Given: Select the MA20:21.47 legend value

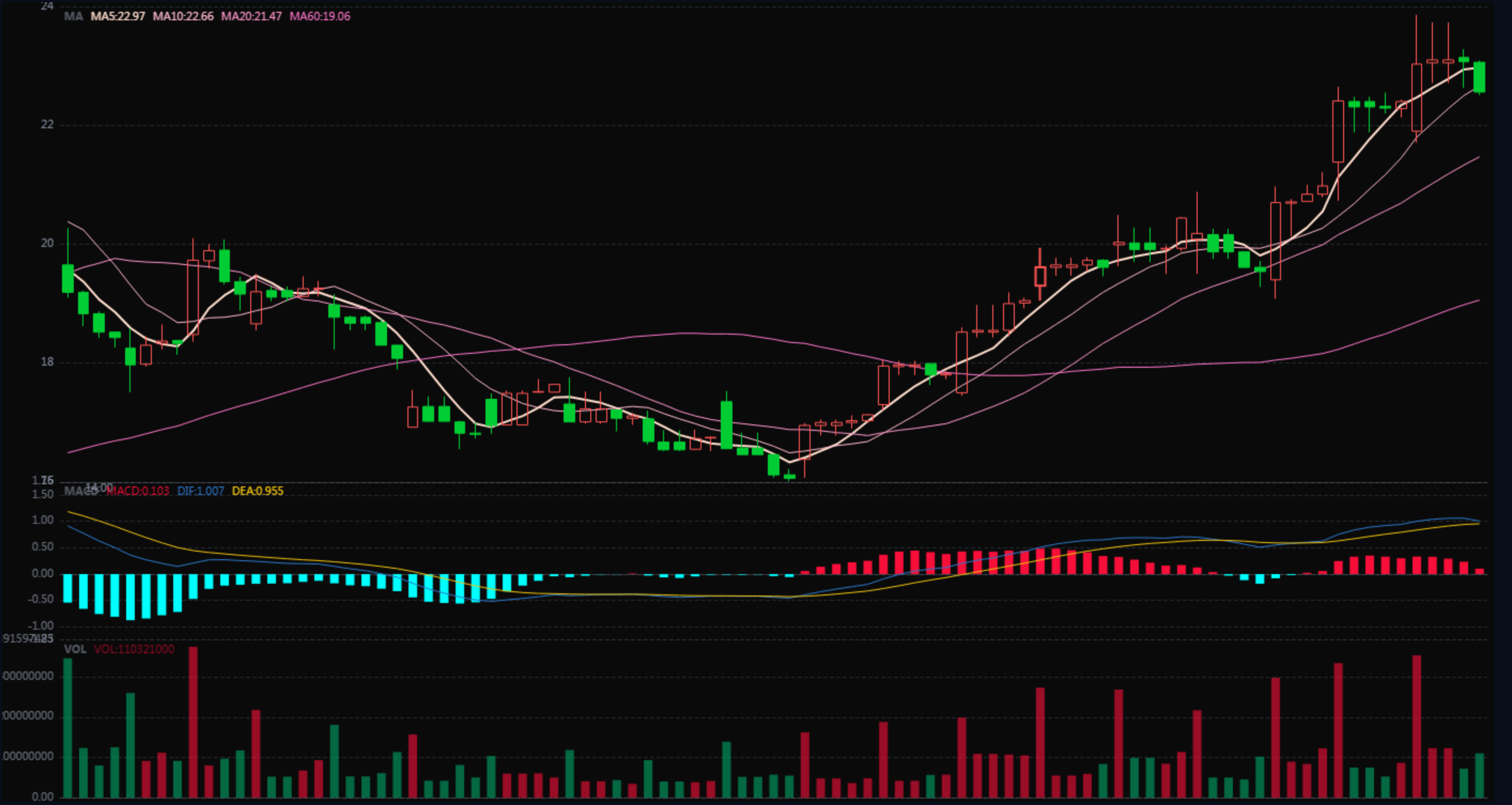Looking at the screenshot, I should [x=251, y=17].
